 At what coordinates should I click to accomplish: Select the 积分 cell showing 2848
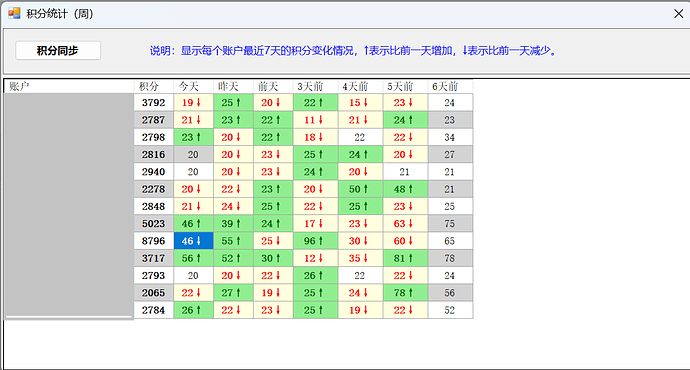154,206
